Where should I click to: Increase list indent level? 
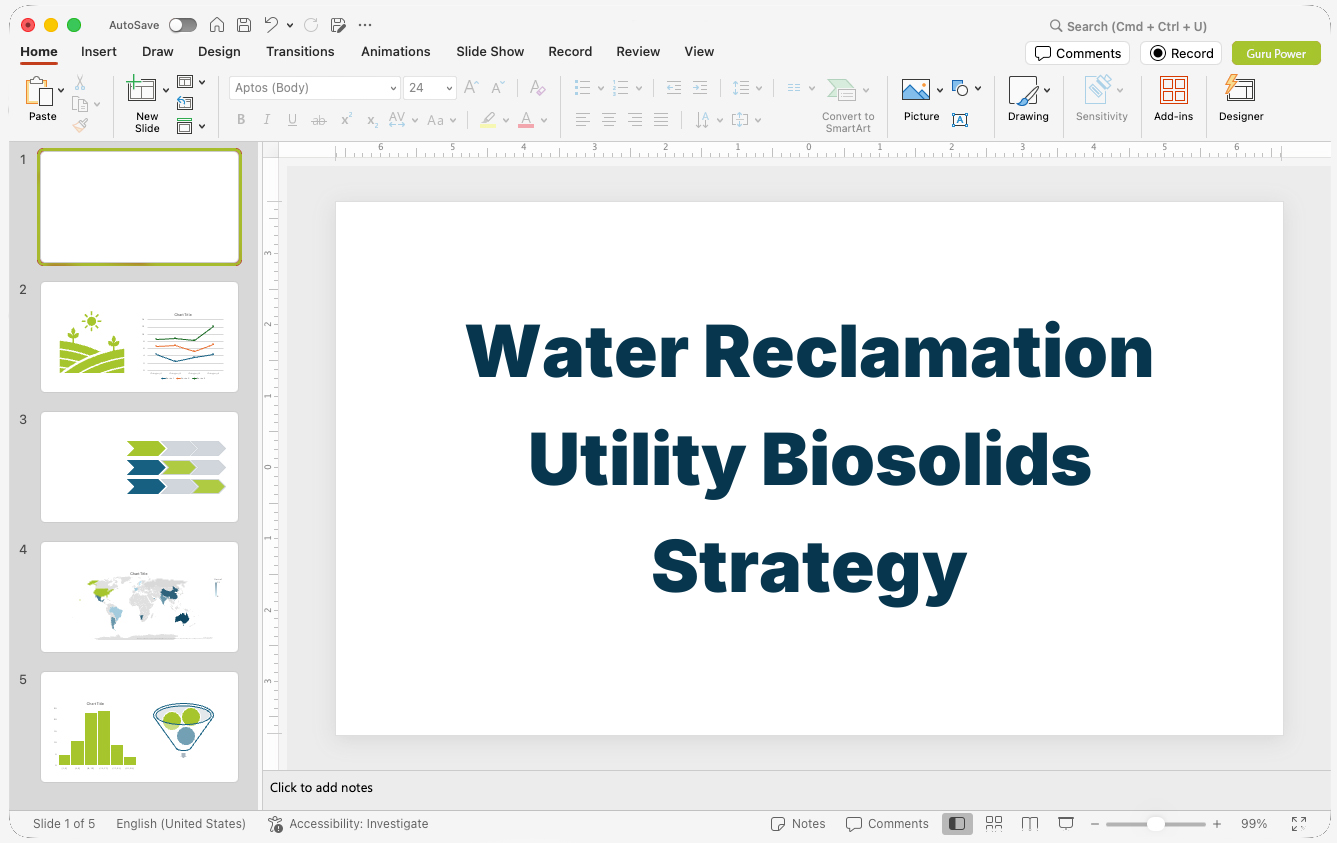click(700, 88)
